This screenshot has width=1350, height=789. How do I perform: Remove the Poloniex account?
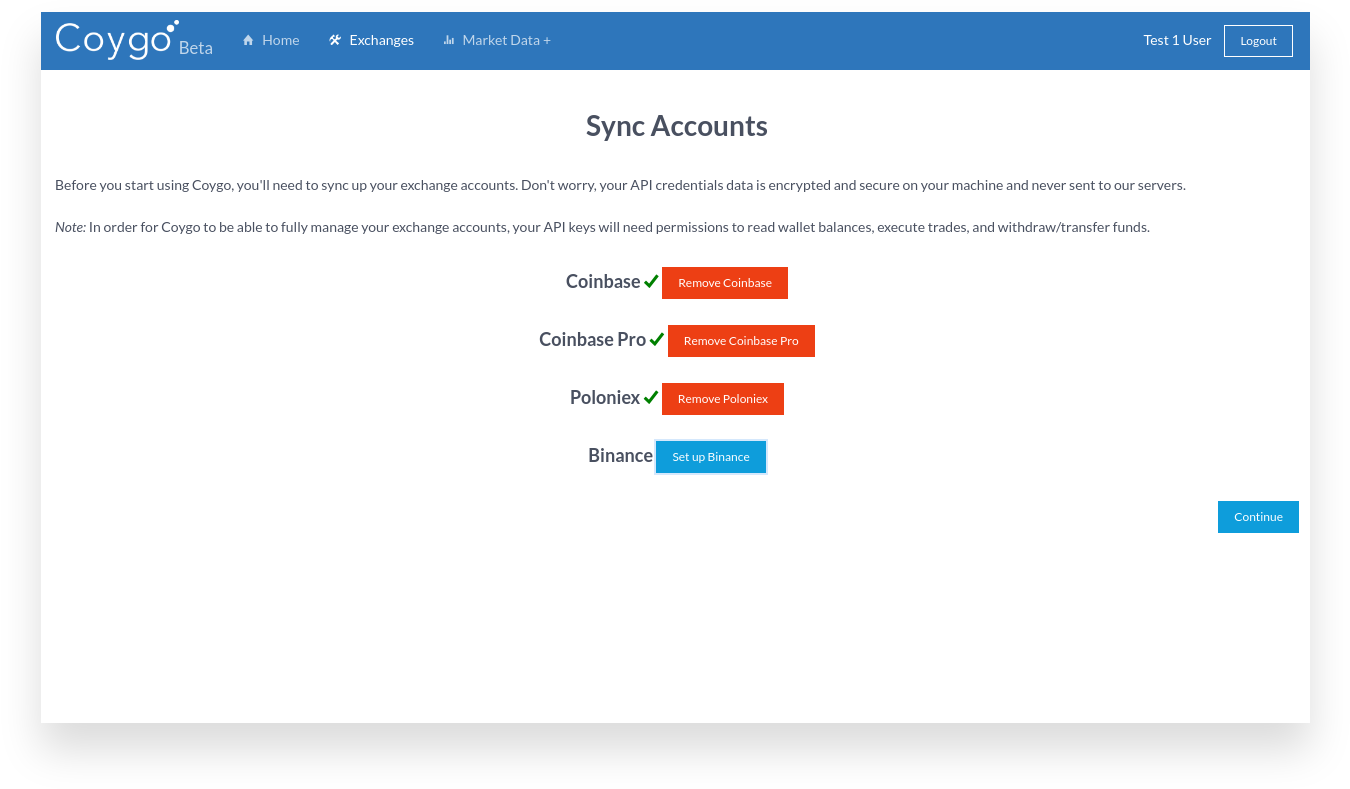point(723,399)
